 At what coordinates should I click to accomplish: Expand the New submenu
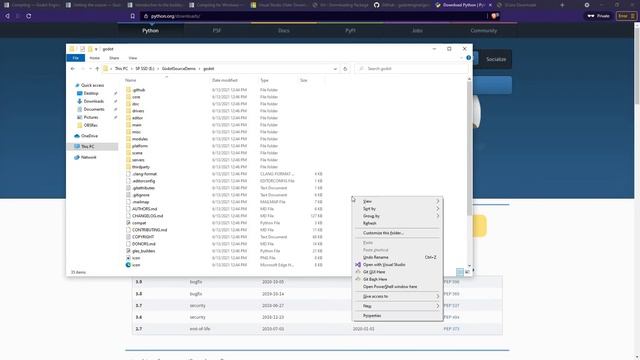tap(398, 306)
